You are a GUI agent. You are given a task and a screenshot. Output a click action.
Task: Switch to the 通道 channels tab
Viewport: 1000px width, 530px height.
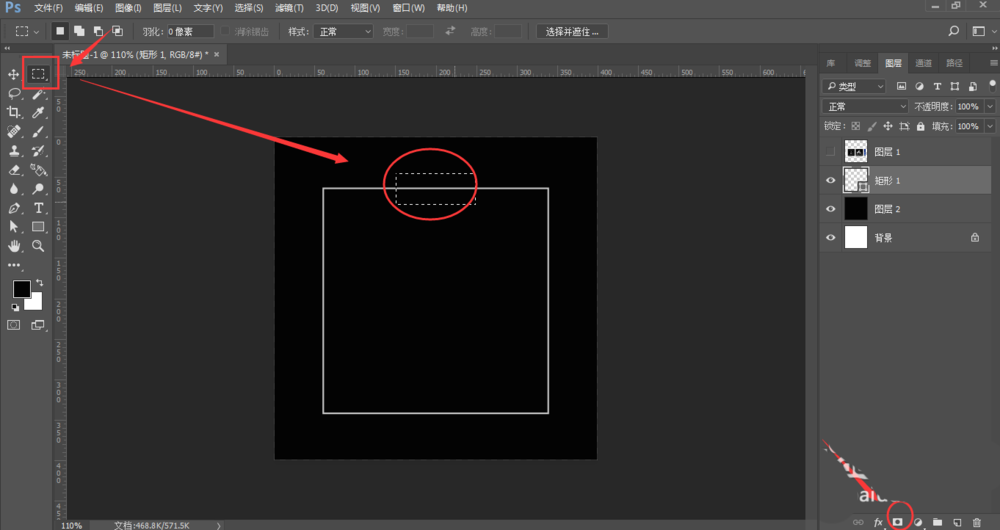(923, 63)
